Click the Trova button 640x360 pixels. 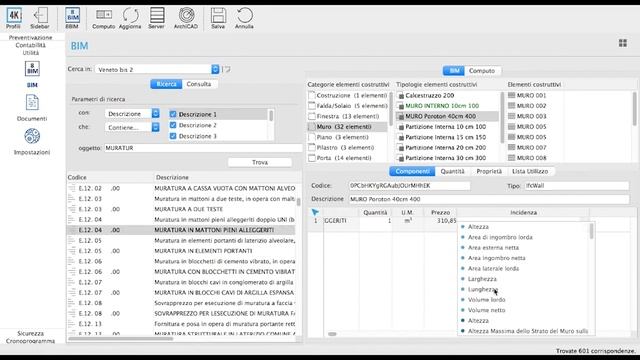260,162
